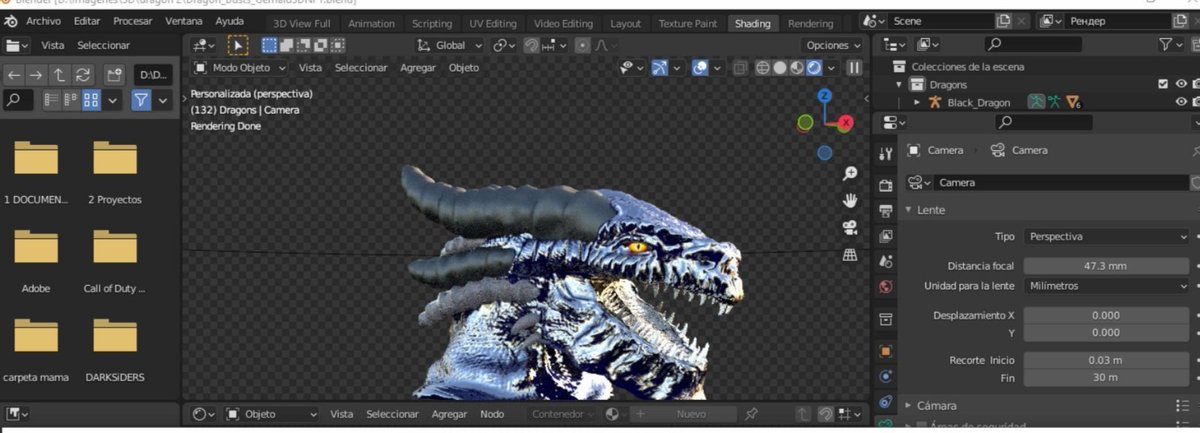Expand the Black_Dragon outliner item
This screenshot has height=433, width=1200.
[x=916, y=102]
